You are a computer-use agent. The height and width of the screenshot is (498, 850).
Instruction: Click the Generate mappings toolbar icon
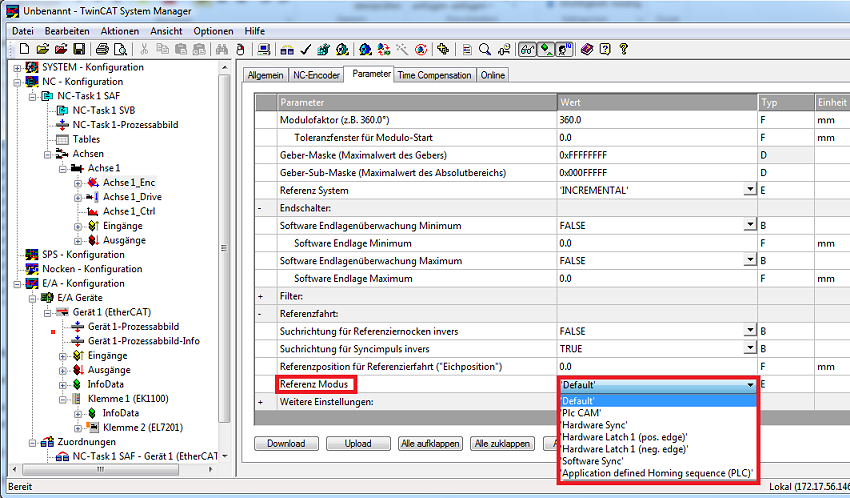(x=287, y=49)
